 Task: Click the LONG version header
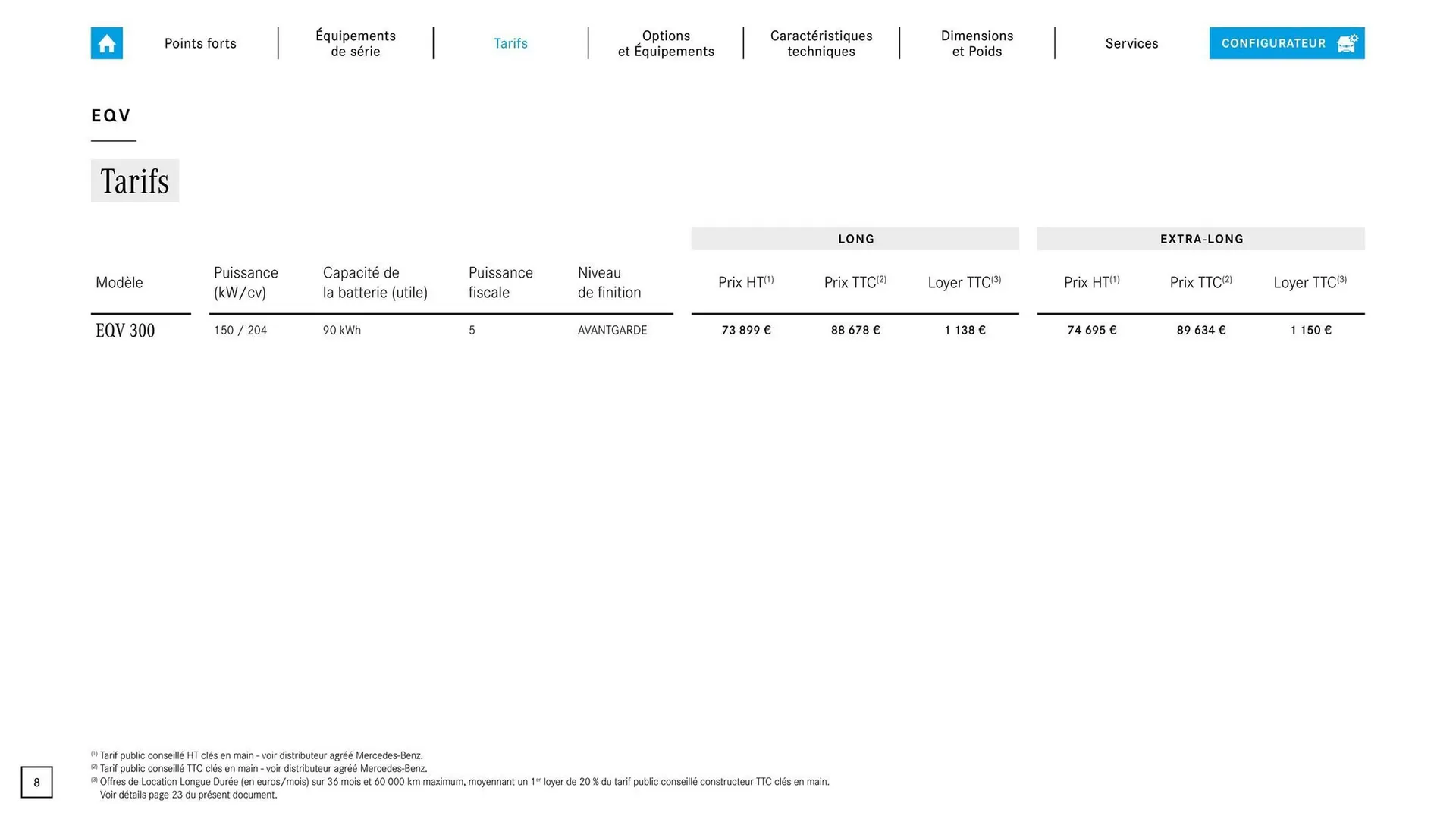tap(855, 239)
